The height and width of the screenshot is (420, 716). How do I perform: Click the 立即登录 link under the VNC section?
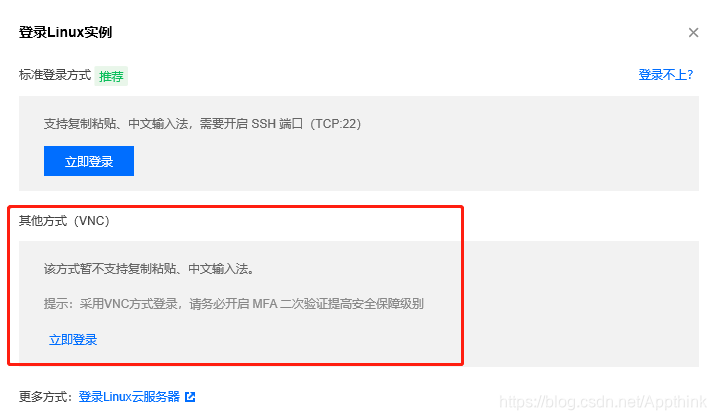[x=73, y=340]
